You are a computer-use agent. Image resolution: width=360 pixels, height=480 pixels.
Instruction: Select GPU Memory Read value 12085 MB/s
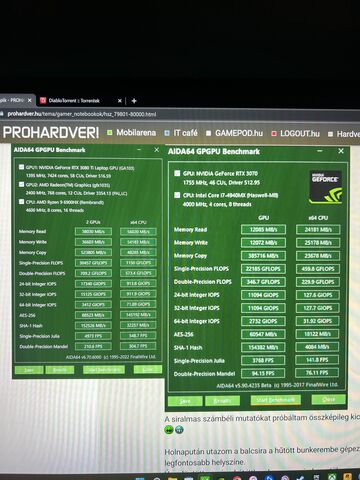pos(263,230)
